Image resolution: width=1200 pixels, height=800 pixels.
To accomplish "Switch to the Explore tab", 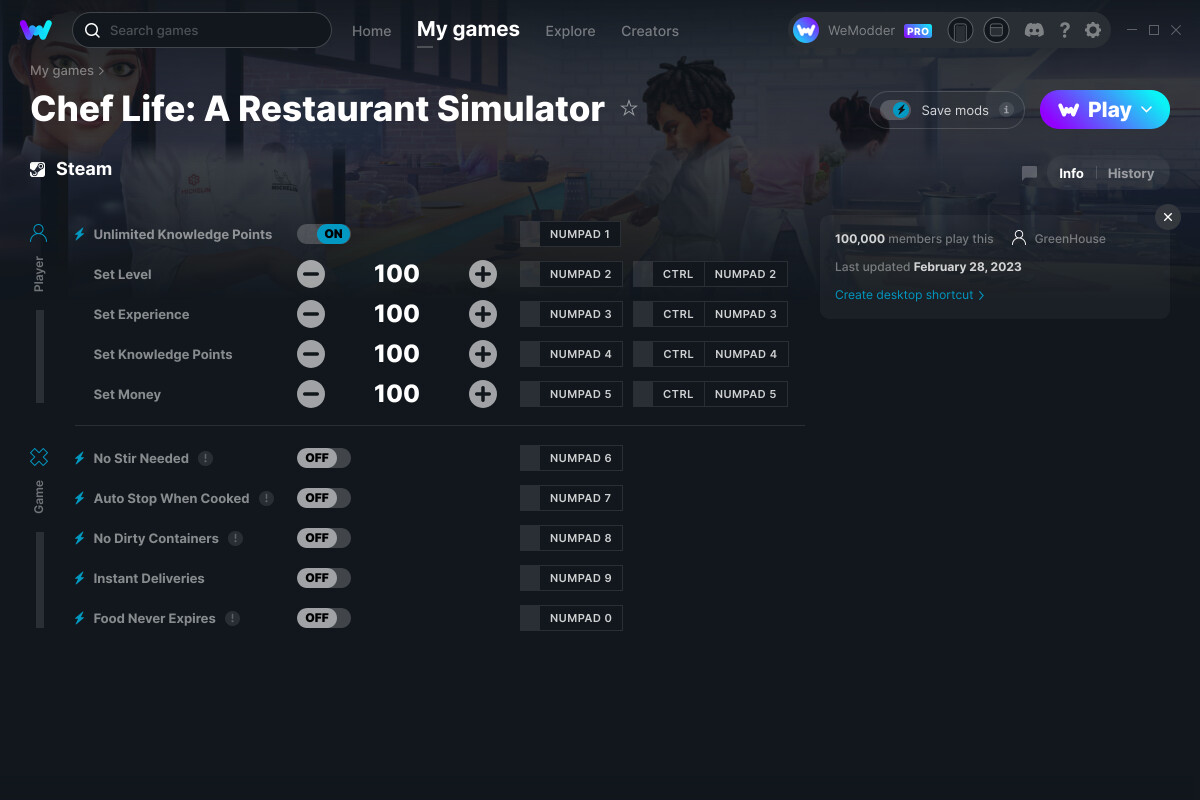I will click(570, 31).
